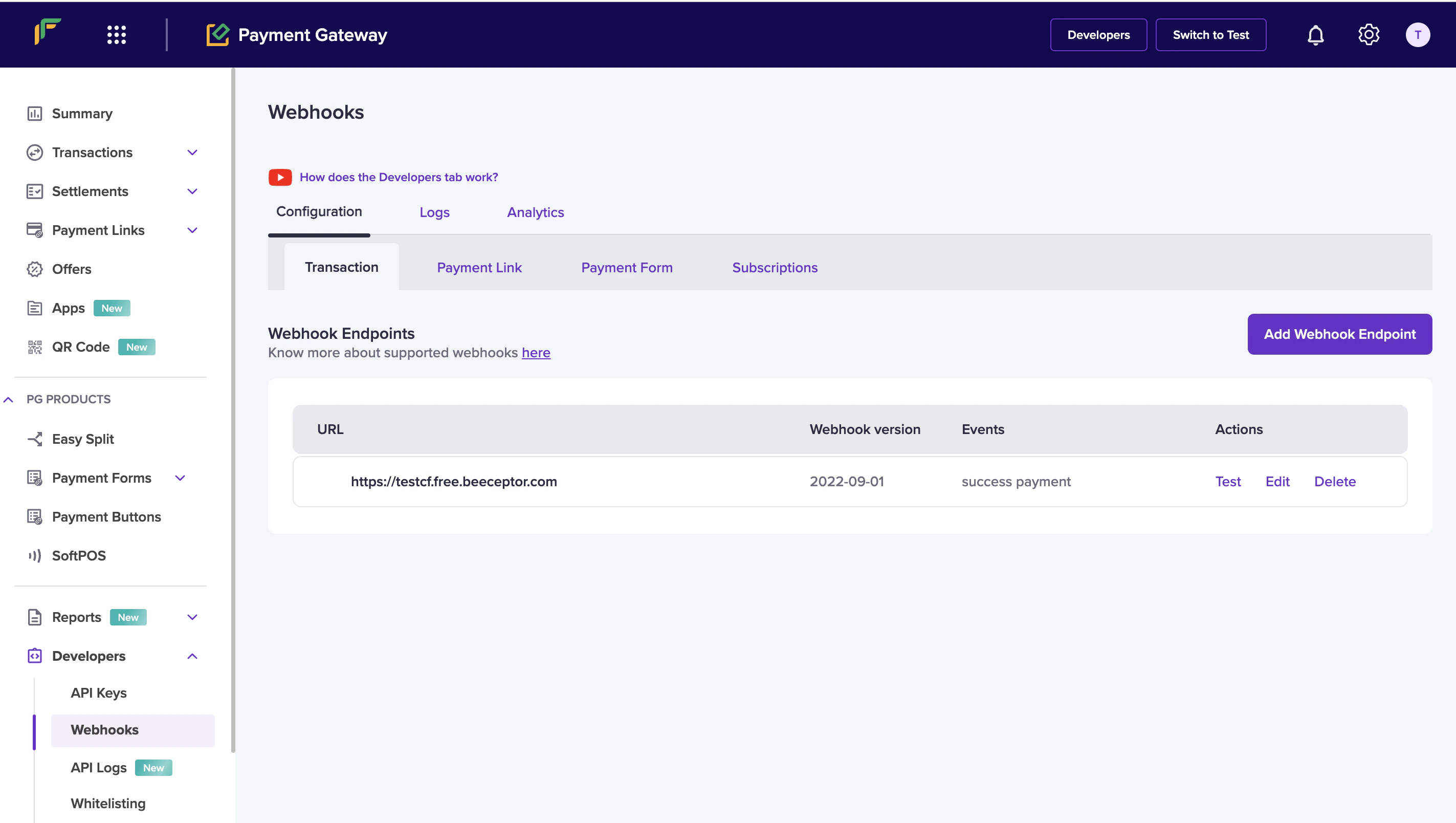Collapse the Developers menu chevron

click(x=192, y=656)
